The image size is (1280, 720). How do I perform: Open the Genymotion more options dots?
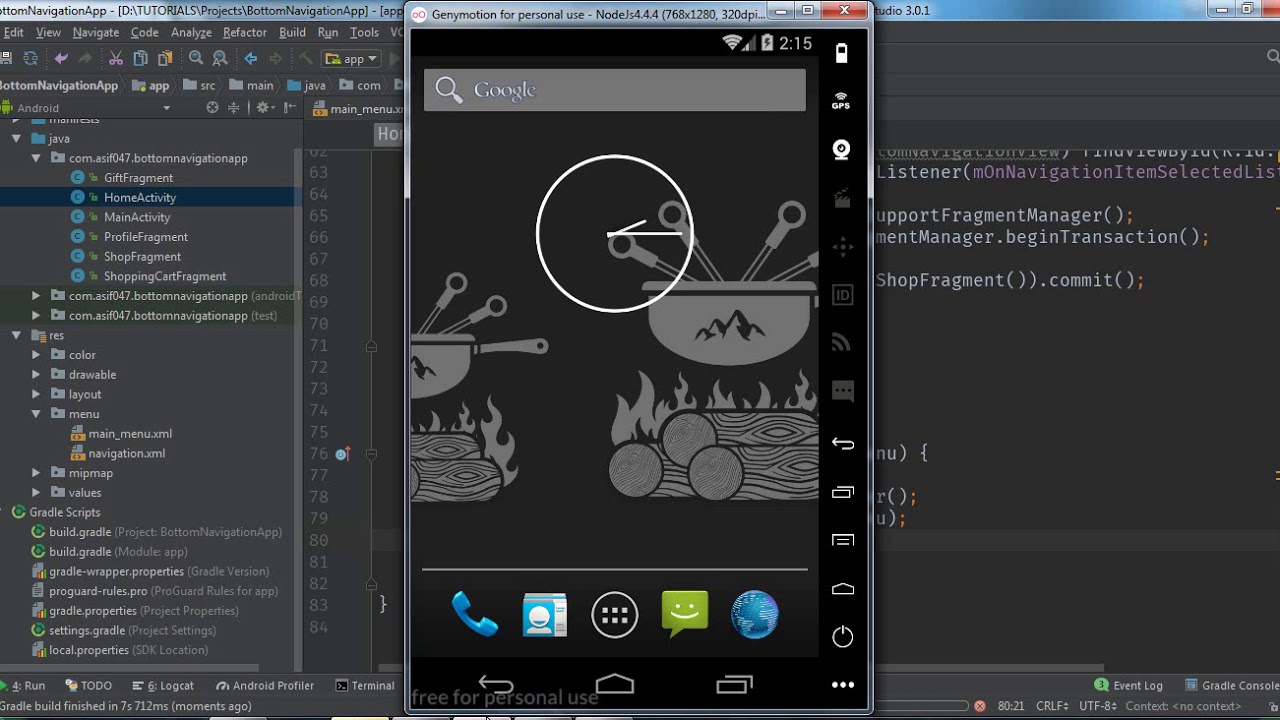coord(843,685)
